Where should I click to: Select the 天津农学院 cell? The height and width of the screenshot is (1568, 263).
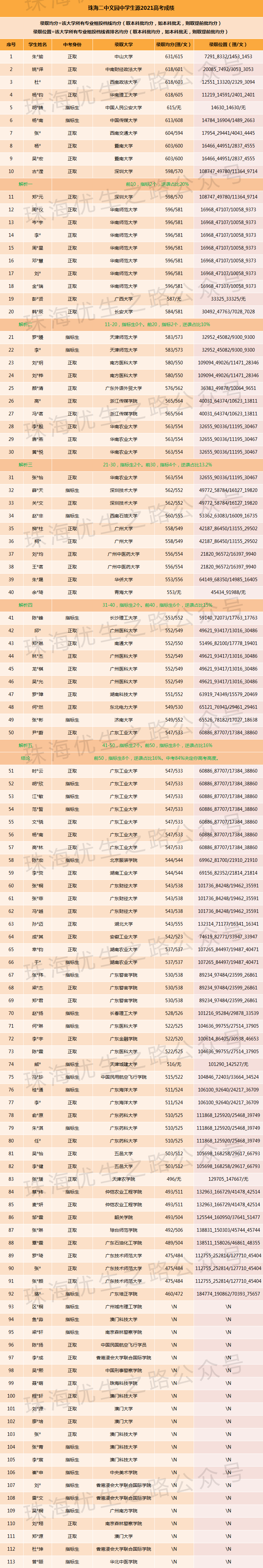click(124, 1180)
